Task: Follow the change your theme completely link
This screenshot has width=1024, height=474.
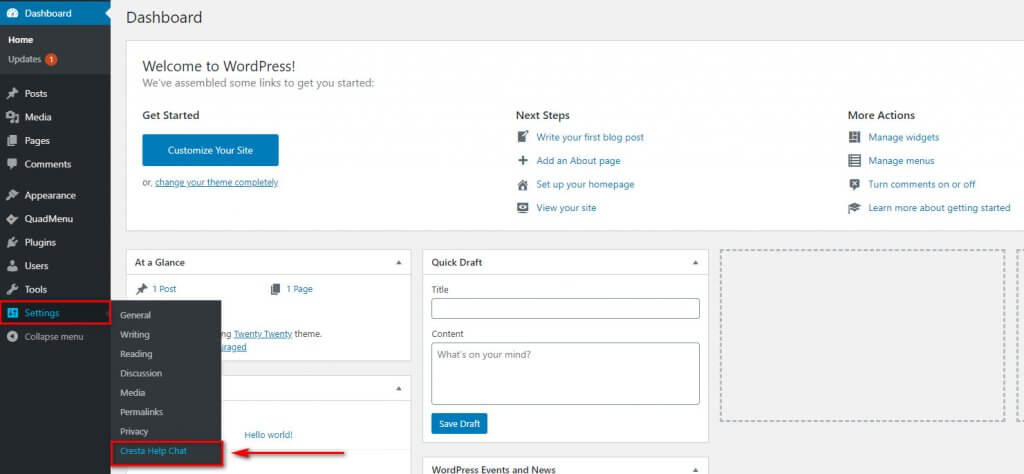Action: click(217, 183)
